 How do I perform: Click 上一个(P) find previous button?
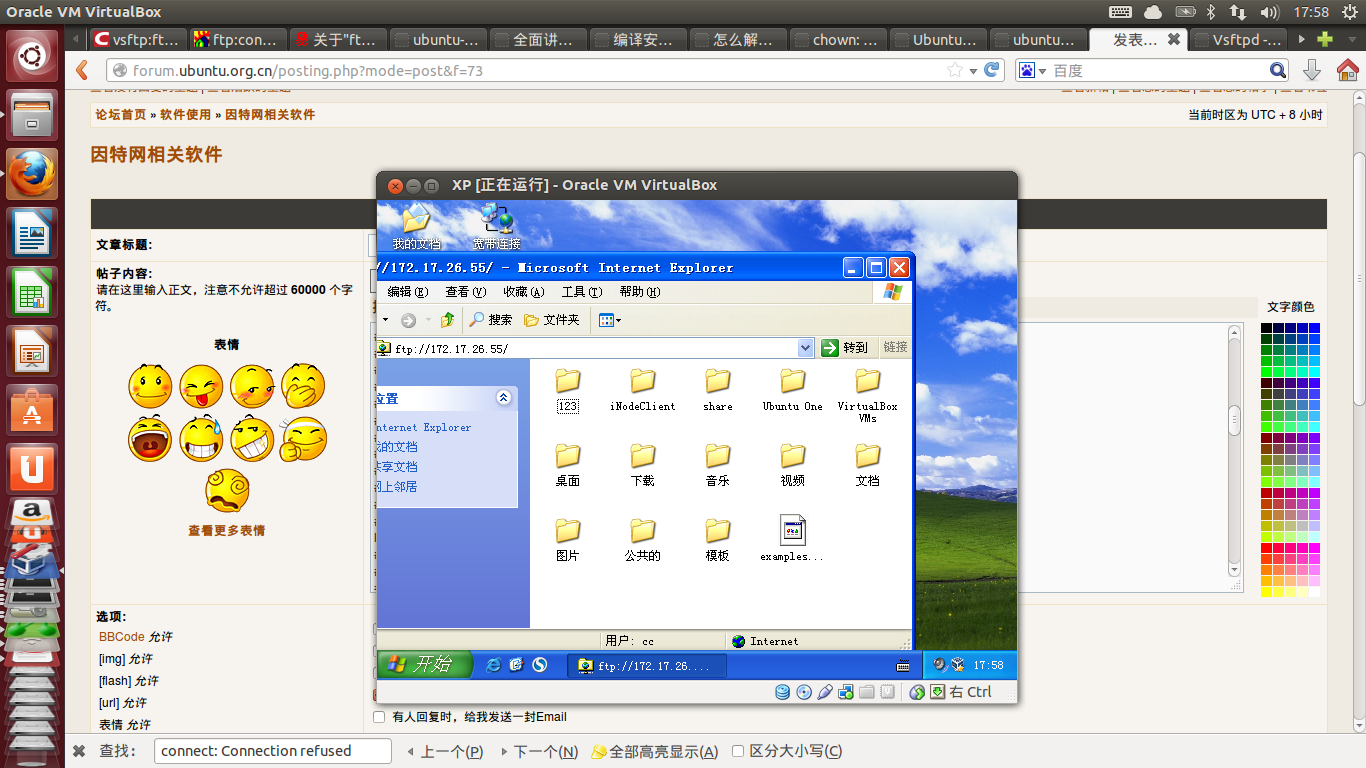click(x=444, y=751)
